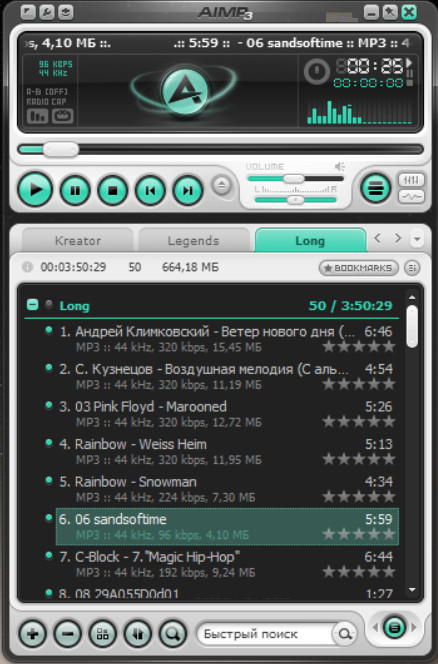Image resolution: width=438 pixels, height=664 pixels.
Task: Open the sort playlist button
Action: click(137, 634)
